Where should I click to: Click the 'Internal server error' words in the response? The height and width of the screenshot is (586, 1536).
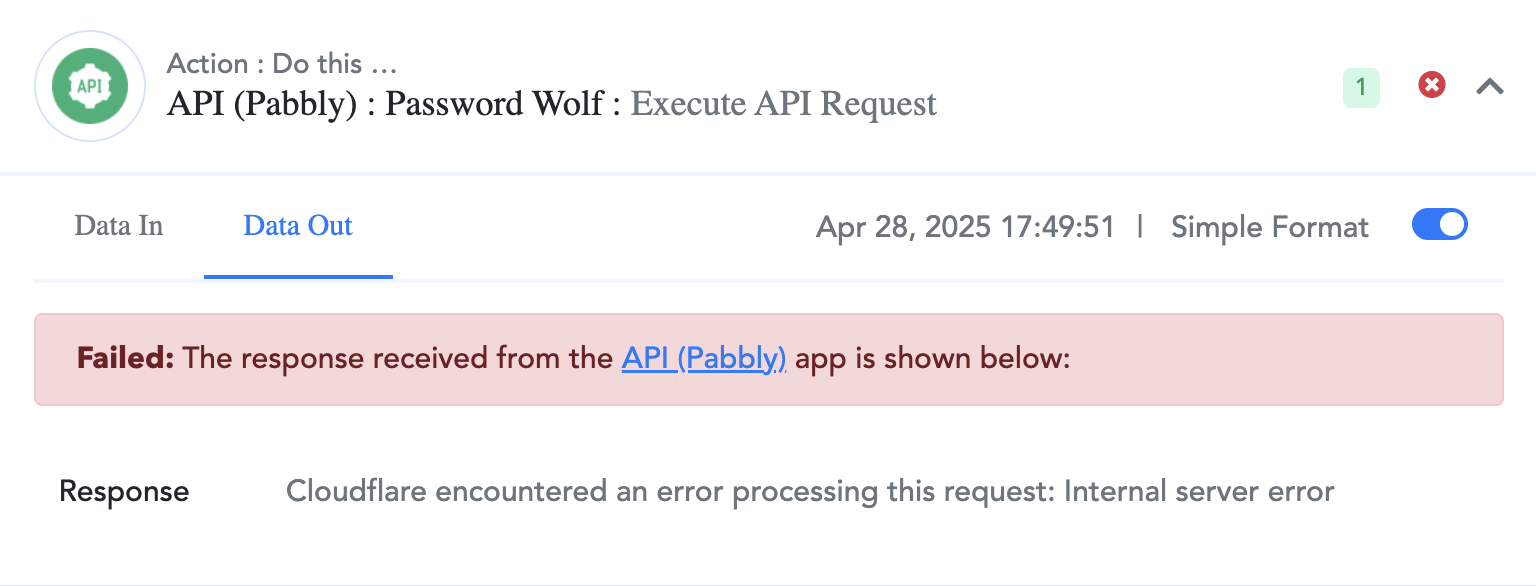pos(1199,492)
